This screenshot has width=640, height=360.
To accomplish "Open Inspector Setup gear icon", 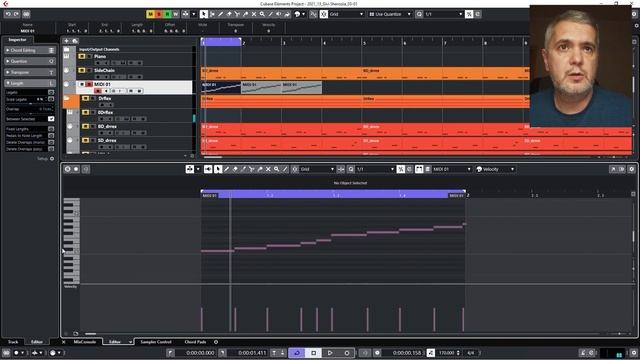I will (x=52, y=158).
